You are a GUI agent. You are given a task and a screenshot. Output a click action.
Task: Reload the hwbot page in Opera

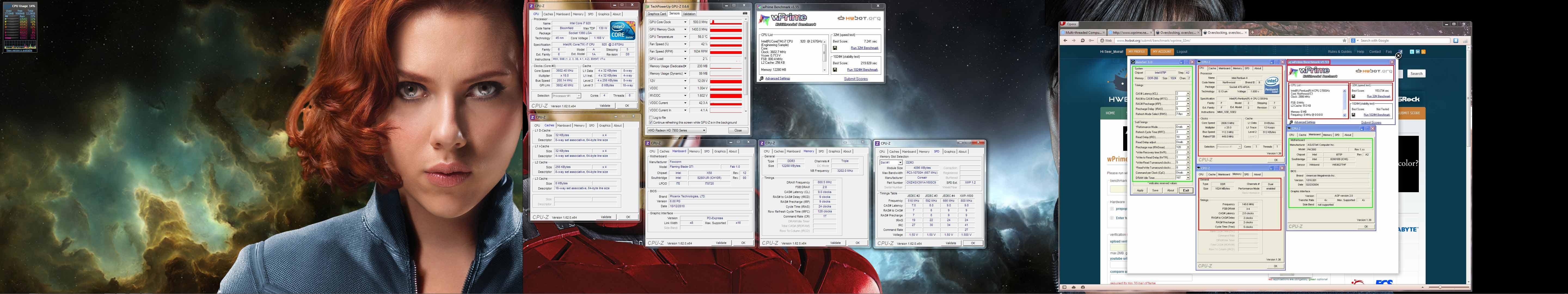[1083, 41]
